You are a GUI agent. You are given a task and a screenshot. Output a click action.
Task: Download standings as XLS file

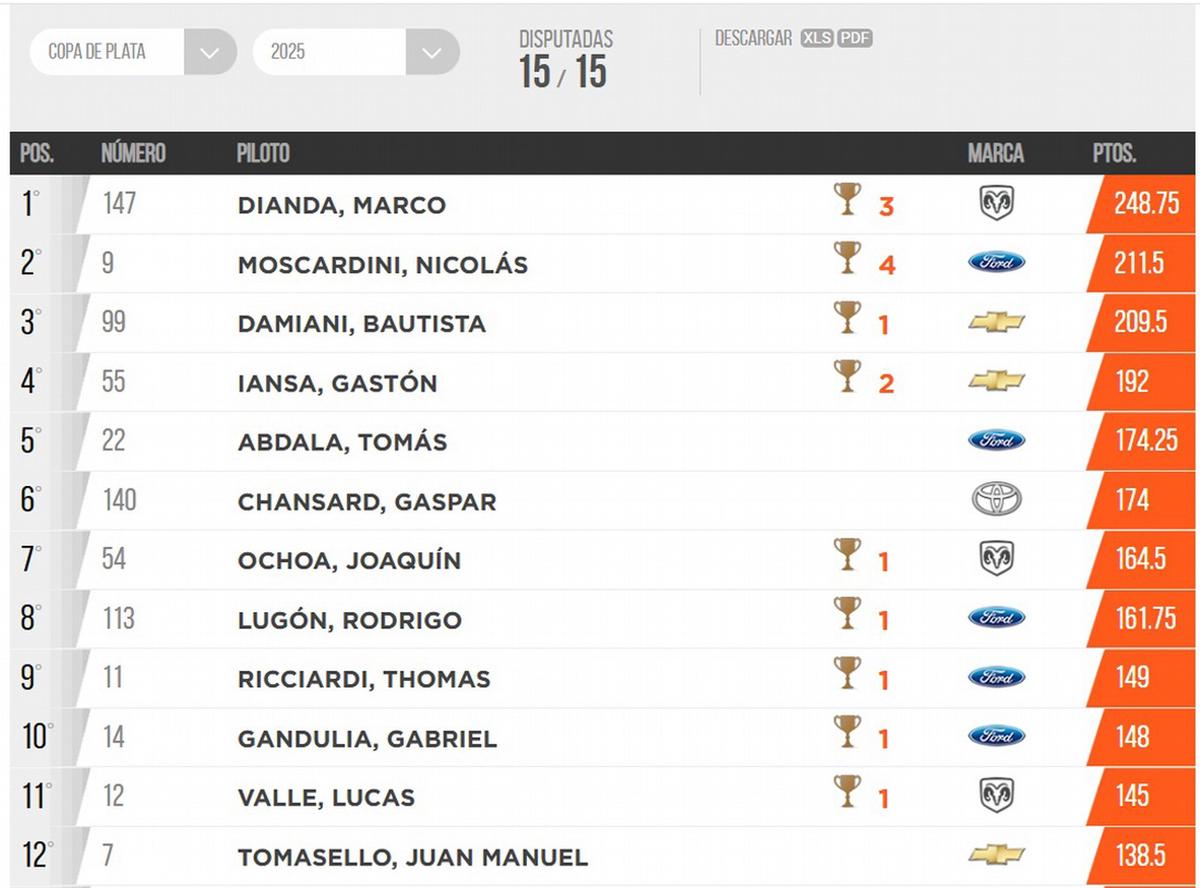(x=816, y=39)
